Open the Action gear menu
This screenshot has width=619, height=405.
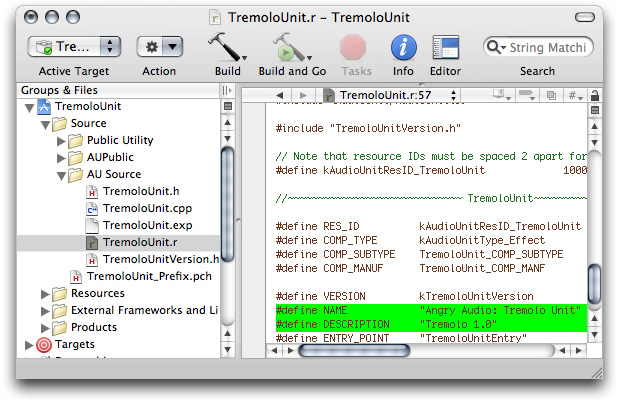click(159, 47)
